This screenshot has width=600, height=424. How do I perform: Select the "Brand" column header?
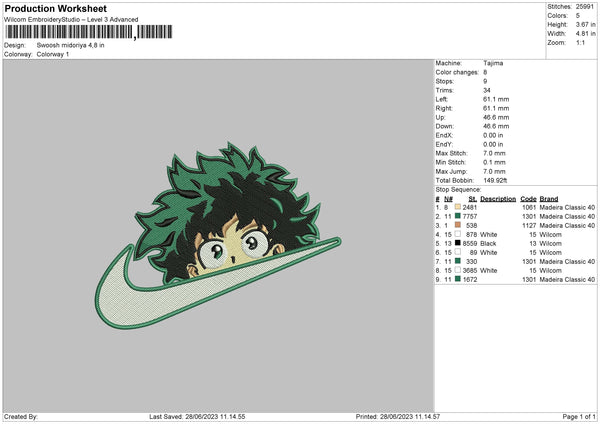click(549, 199)
